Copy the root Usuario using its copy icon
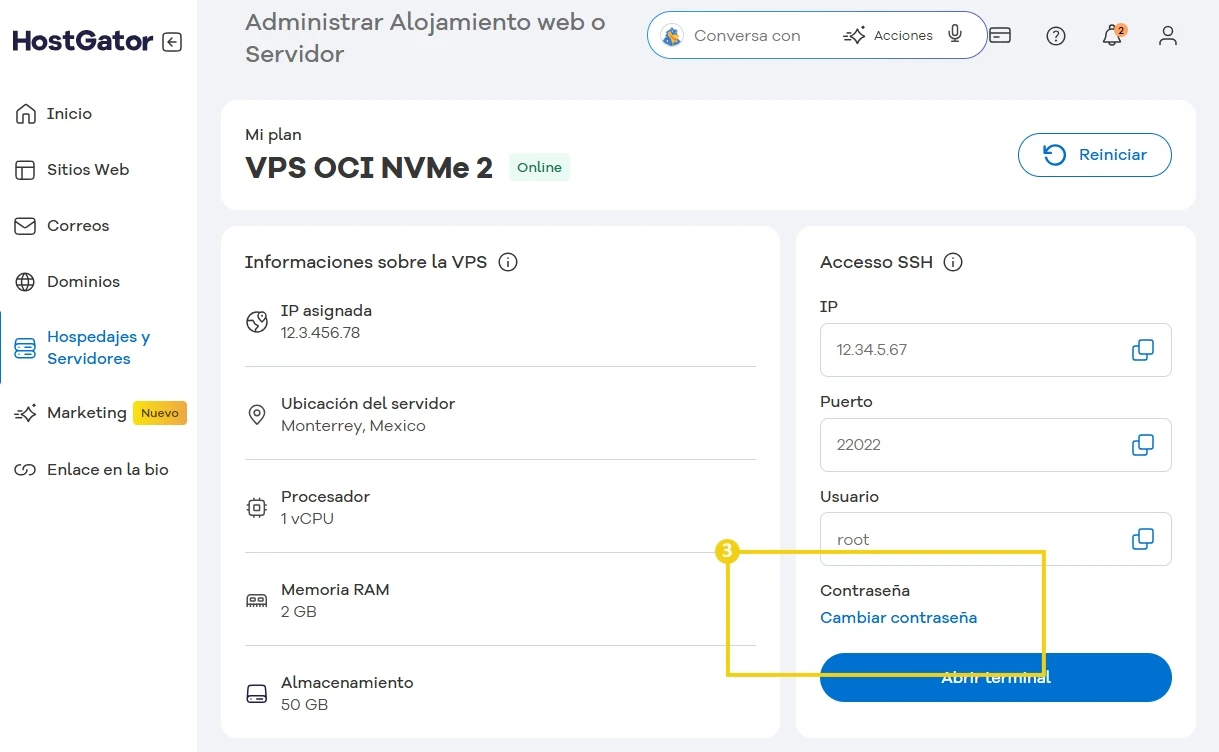The height and width of the screenshot is (752, 1219). coord(1142,539)
